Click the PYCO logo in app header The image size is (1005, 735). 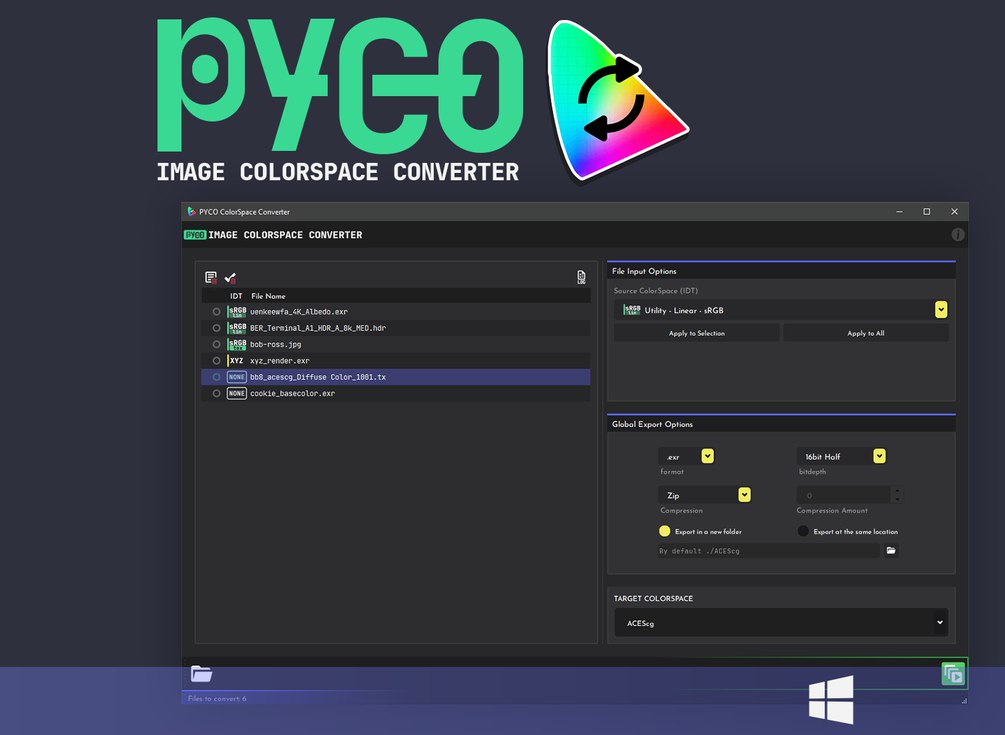195,235
